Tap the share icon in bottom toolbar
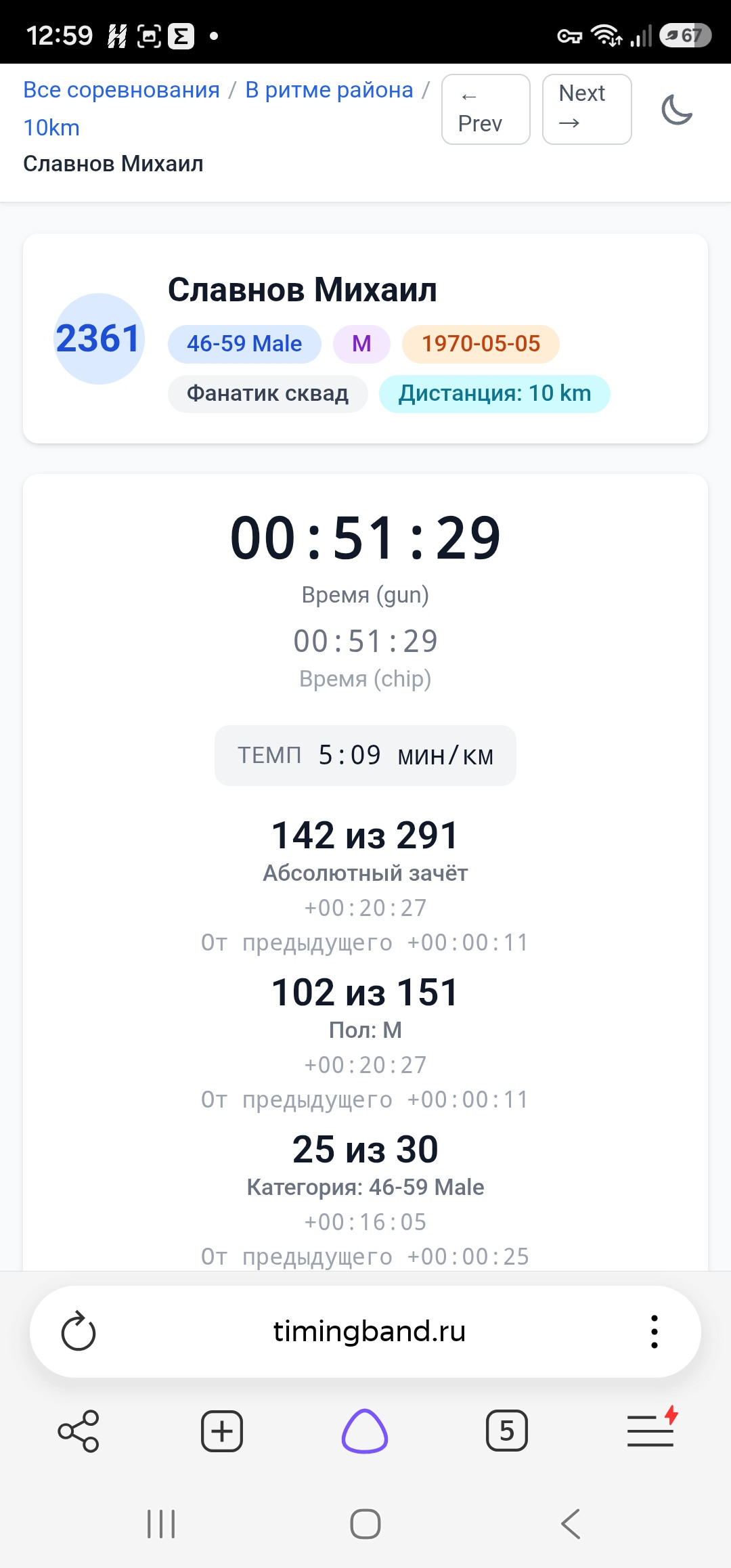 pos(79,1431)
